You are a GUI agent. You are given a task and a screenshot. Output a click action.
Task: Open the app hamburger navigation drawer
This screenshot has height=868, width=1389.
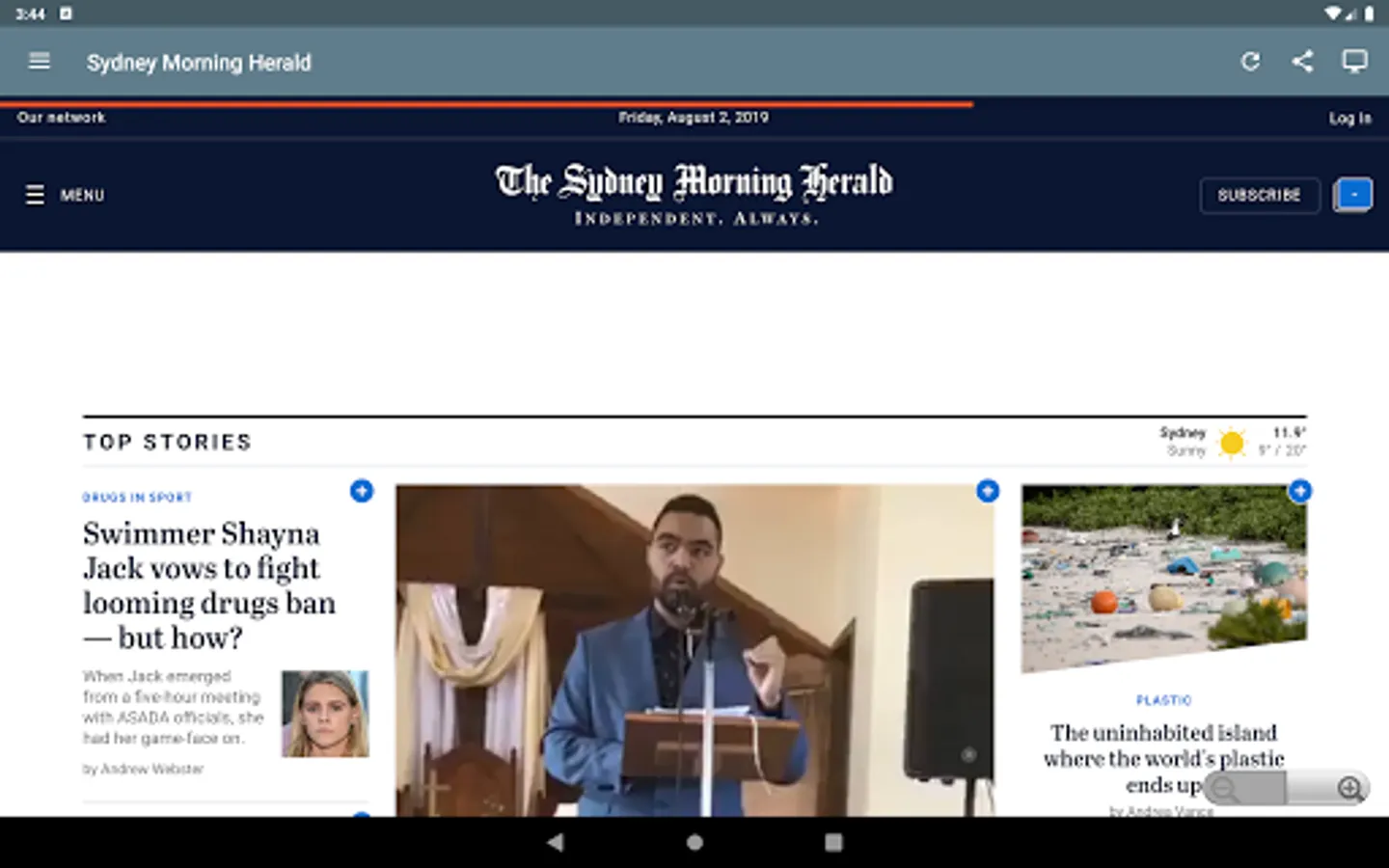tap(40, 62)
